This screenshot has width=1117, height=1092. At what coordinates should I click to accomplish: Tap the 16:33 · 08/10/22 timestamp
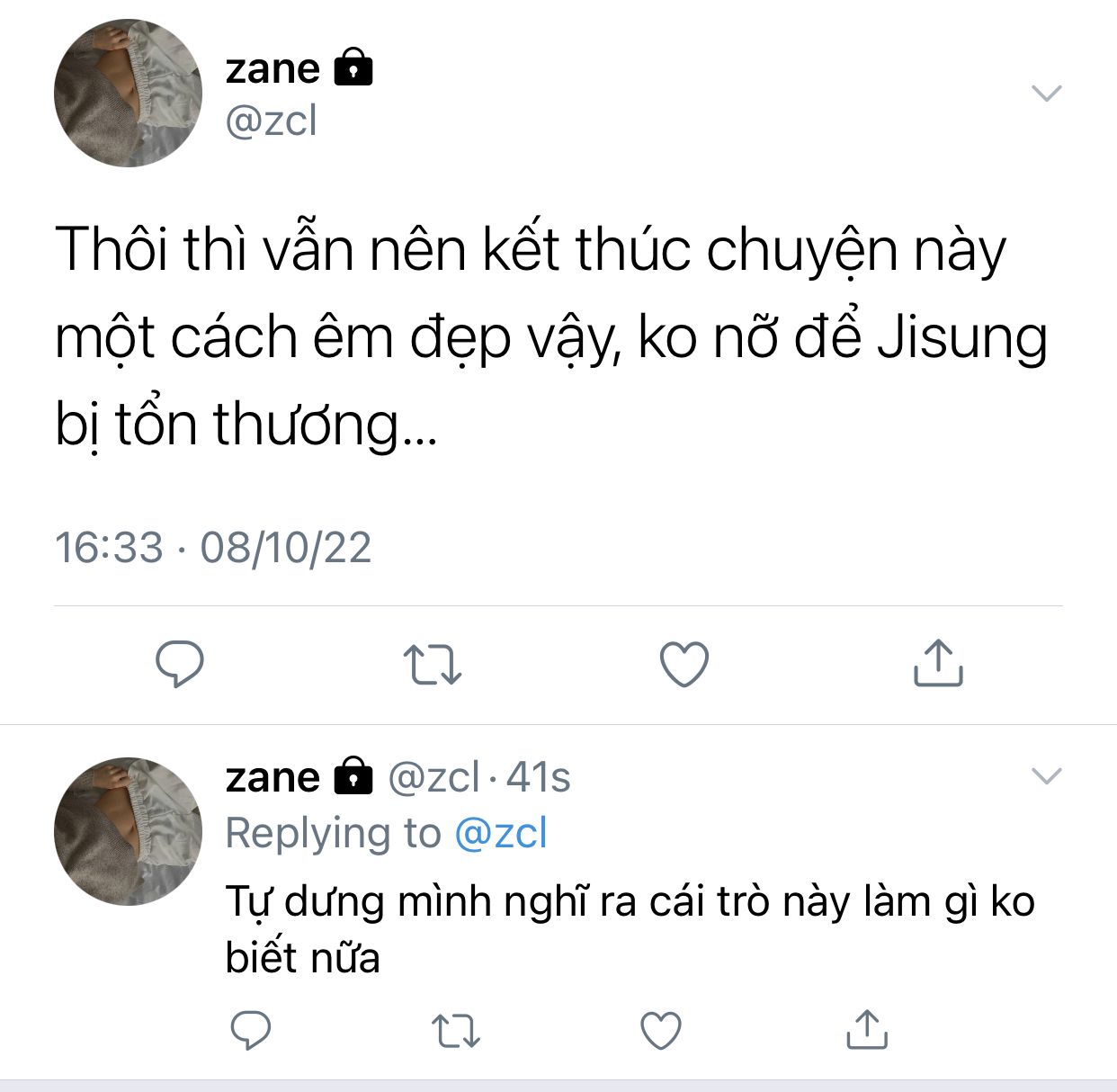pyautogui.click(x=213, y=547)
